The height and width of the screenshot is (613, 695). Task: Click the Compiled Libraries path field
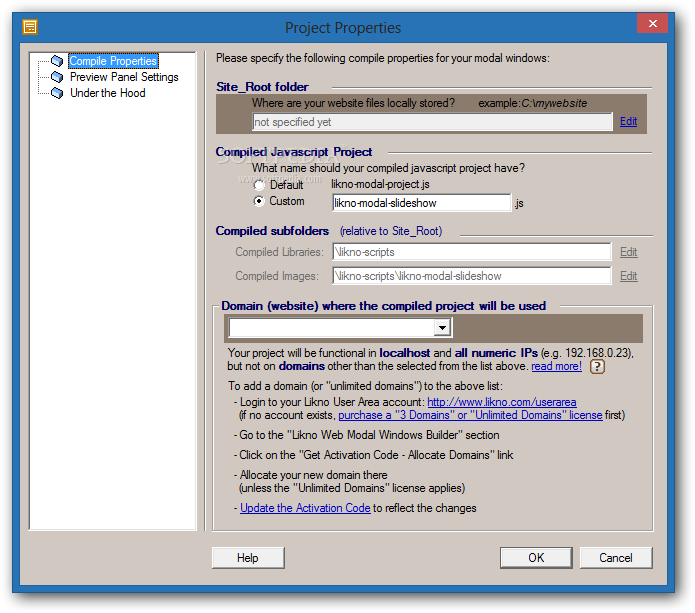(x=472, y=252)
